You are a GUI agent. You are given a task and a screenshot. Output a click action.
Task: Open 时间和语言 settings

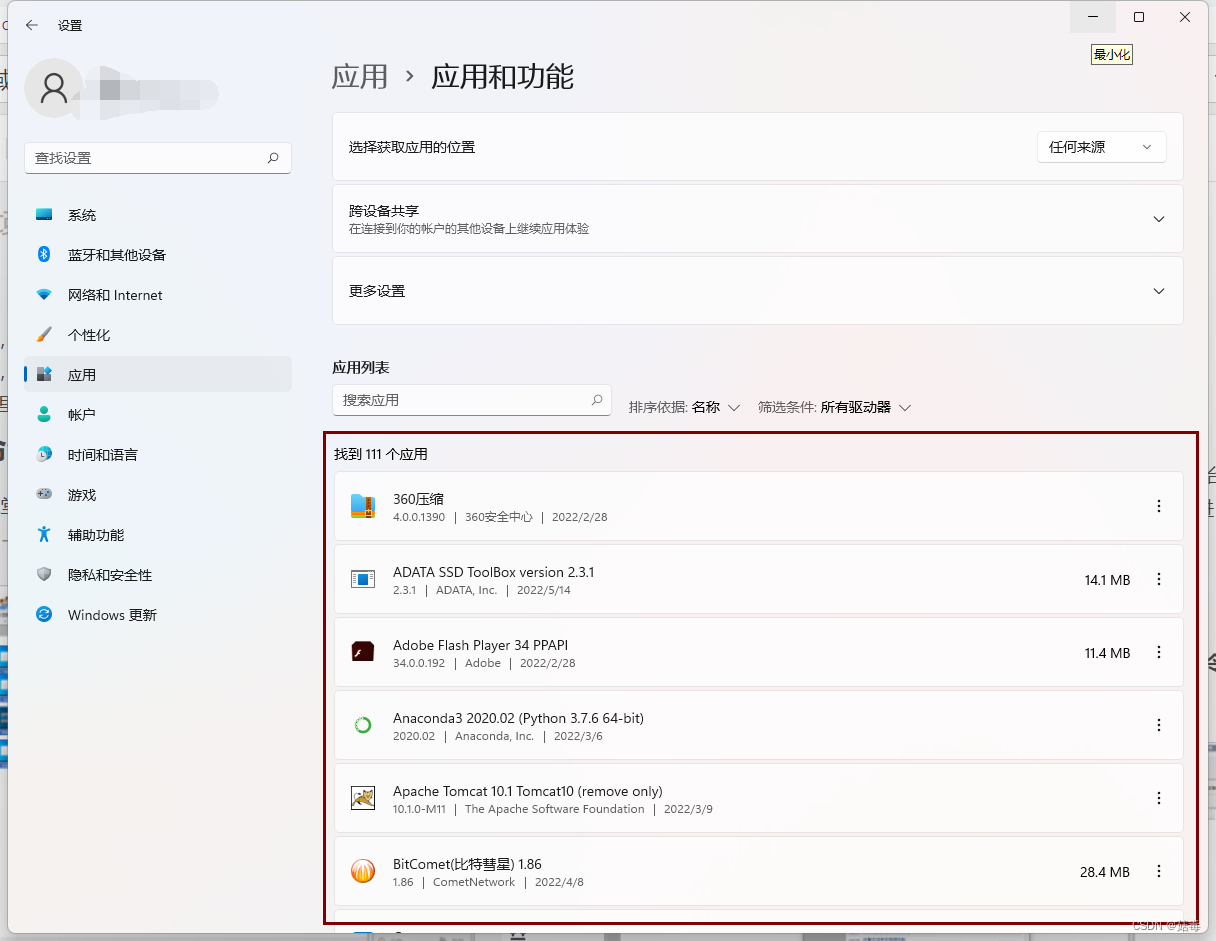pyautogui.click(x=158, y=455)
